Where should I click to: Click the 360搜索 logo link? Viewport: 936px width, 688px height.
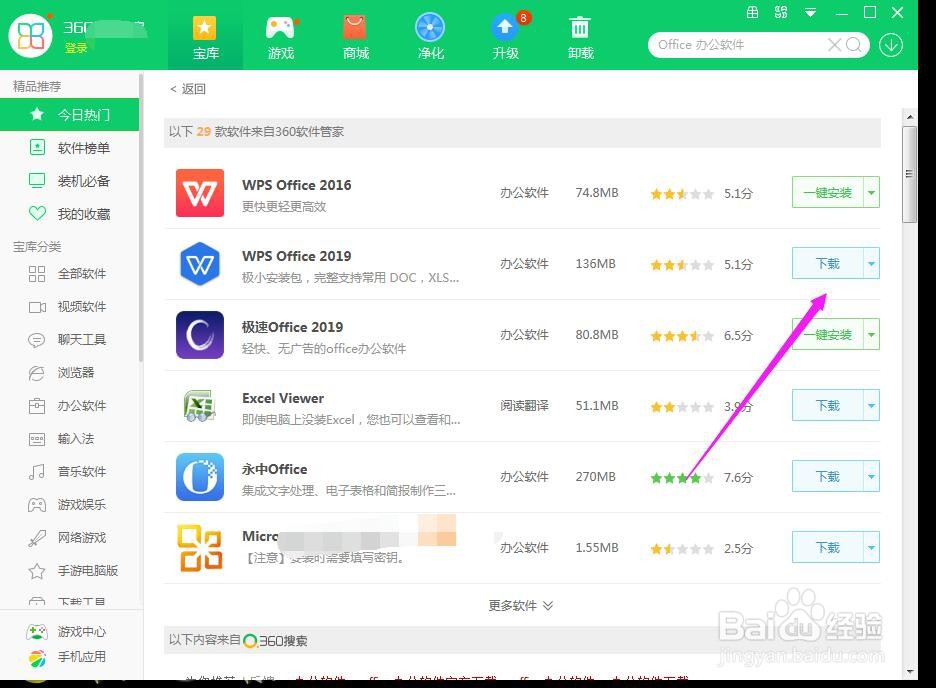point(276,641)
